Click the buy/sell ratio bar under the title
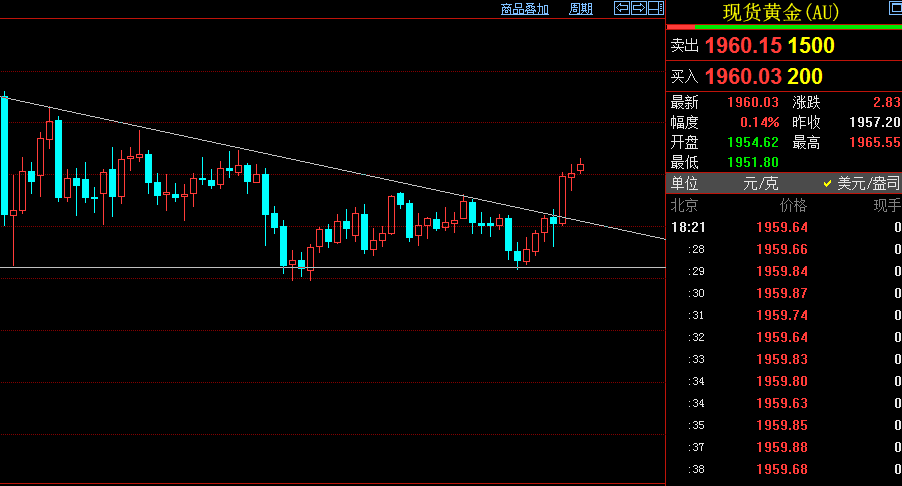This screenshot has width=902, height=486. pyautogui.click(x=784, y=27)
